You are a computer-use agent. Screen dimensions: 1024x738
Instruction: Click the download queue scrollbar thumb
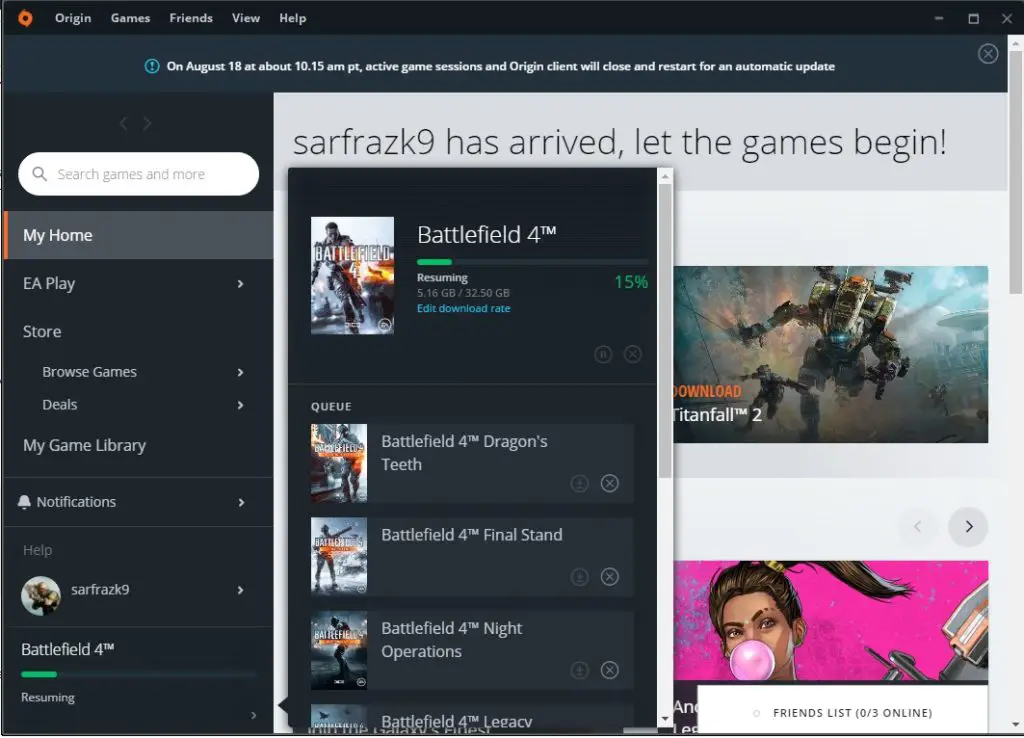[x=665, y=330]
